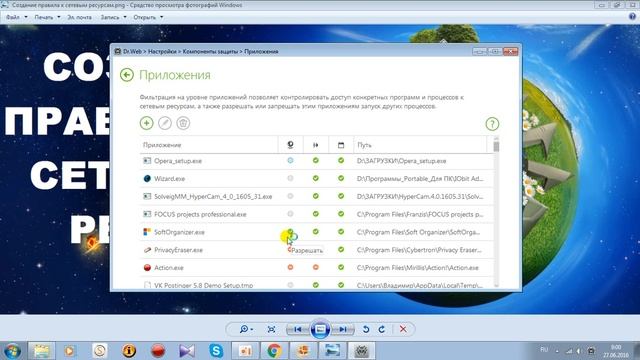This screenshot has height=360, width=640.
Task: Click the volume icon in system tray
Action: (579, 351)
